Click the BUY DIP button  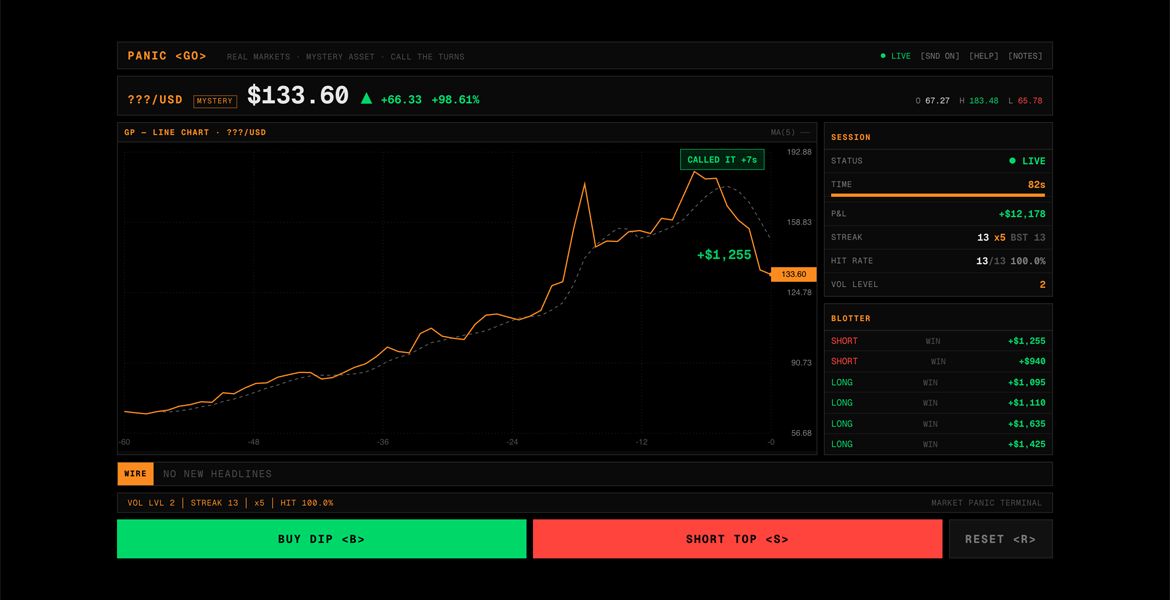pyautogui.click(x=322, y=539)
